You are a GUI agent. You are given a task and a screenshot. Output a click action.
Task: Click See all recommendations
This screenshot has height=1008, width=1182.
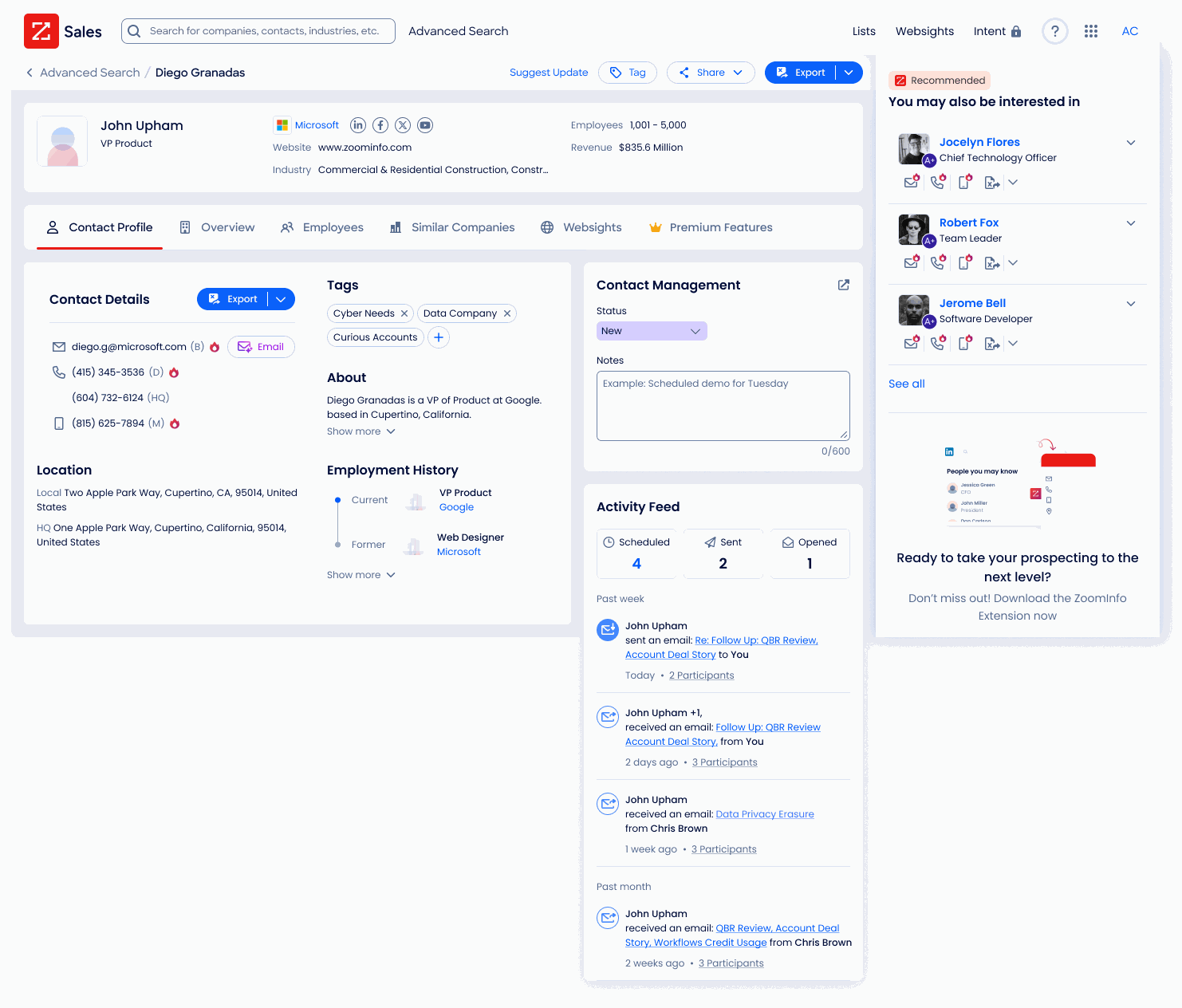click(907, 384)
